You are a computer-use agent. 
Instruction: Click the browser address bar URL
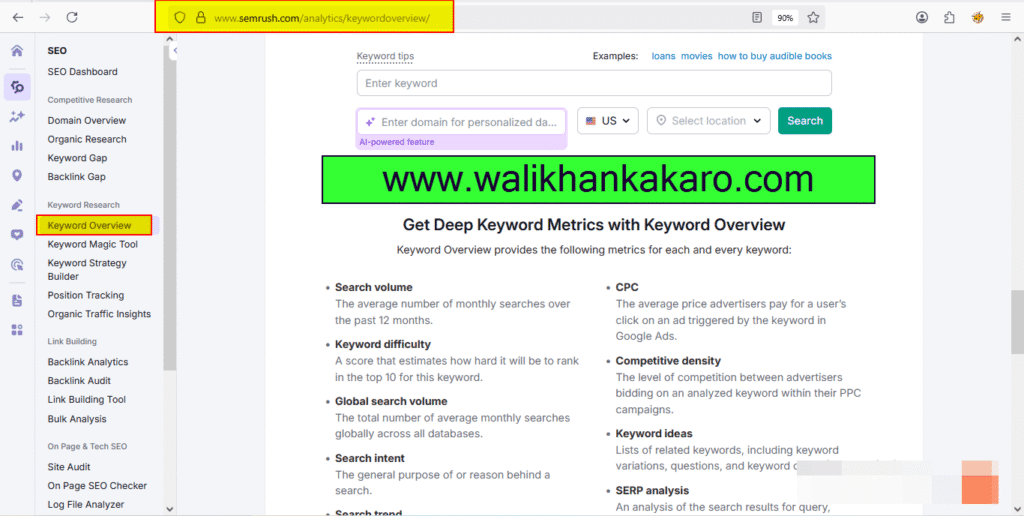tap(322, 18)
